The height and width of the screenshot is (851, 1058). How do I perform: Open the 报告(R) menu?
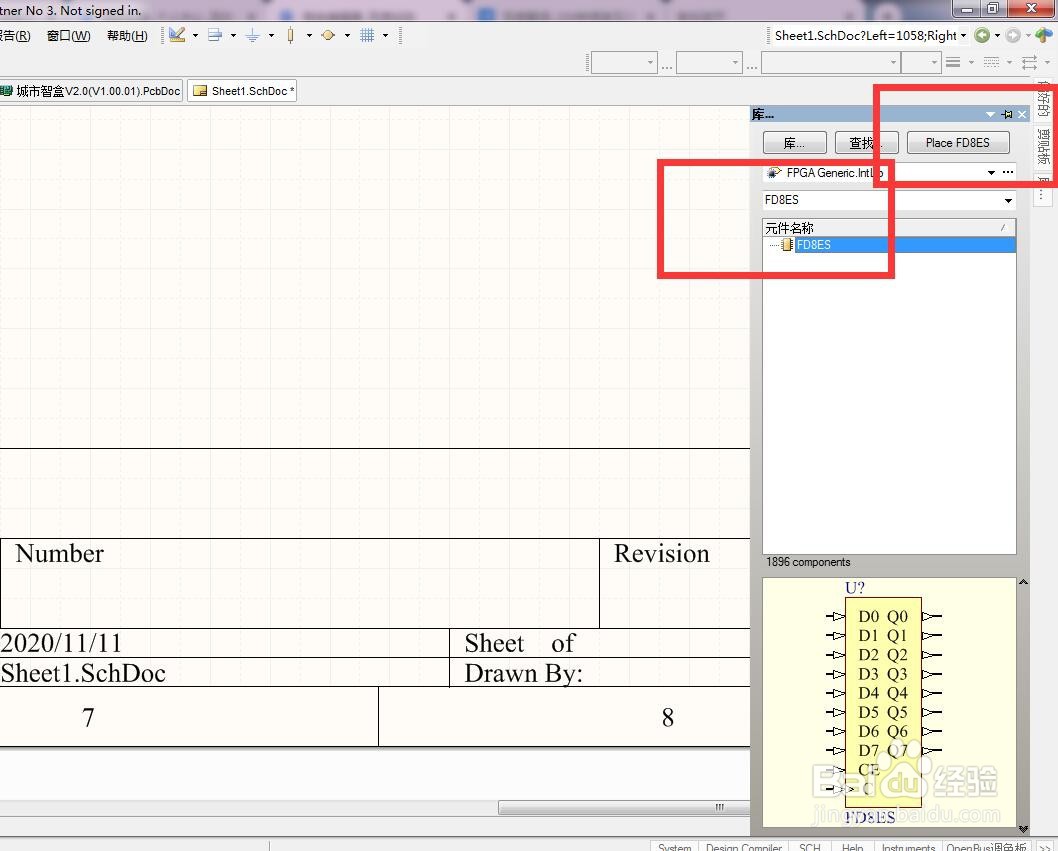click(x=15, y=36)
